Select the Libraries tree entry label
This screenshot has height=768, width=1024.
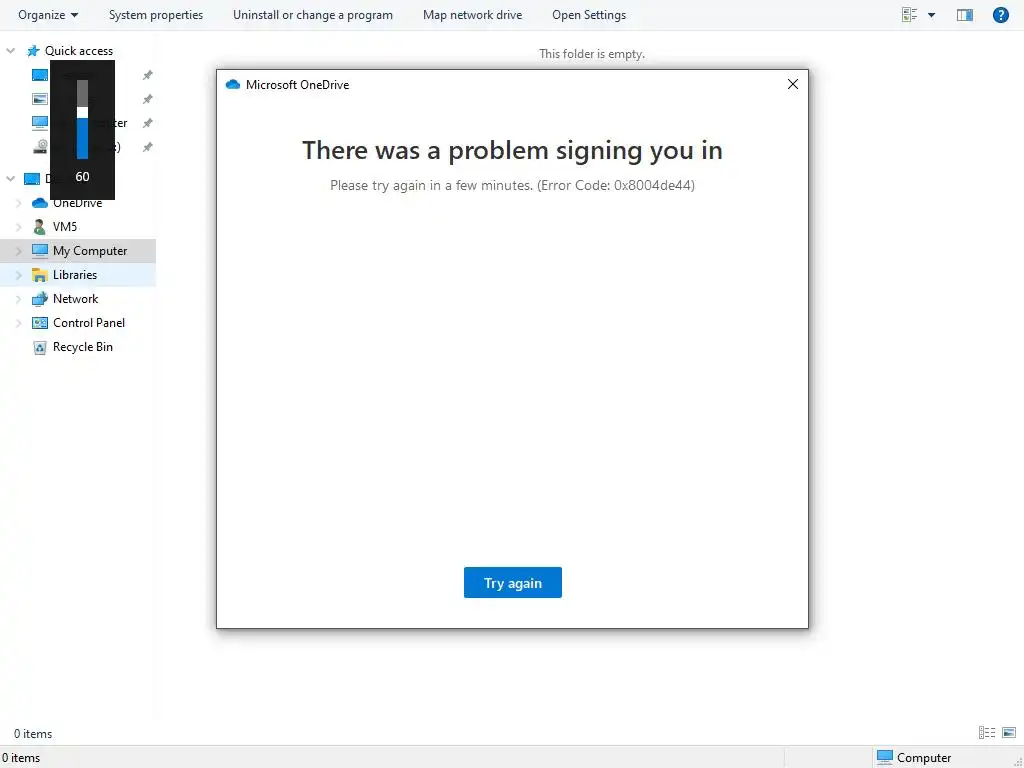tap(75, 275)
